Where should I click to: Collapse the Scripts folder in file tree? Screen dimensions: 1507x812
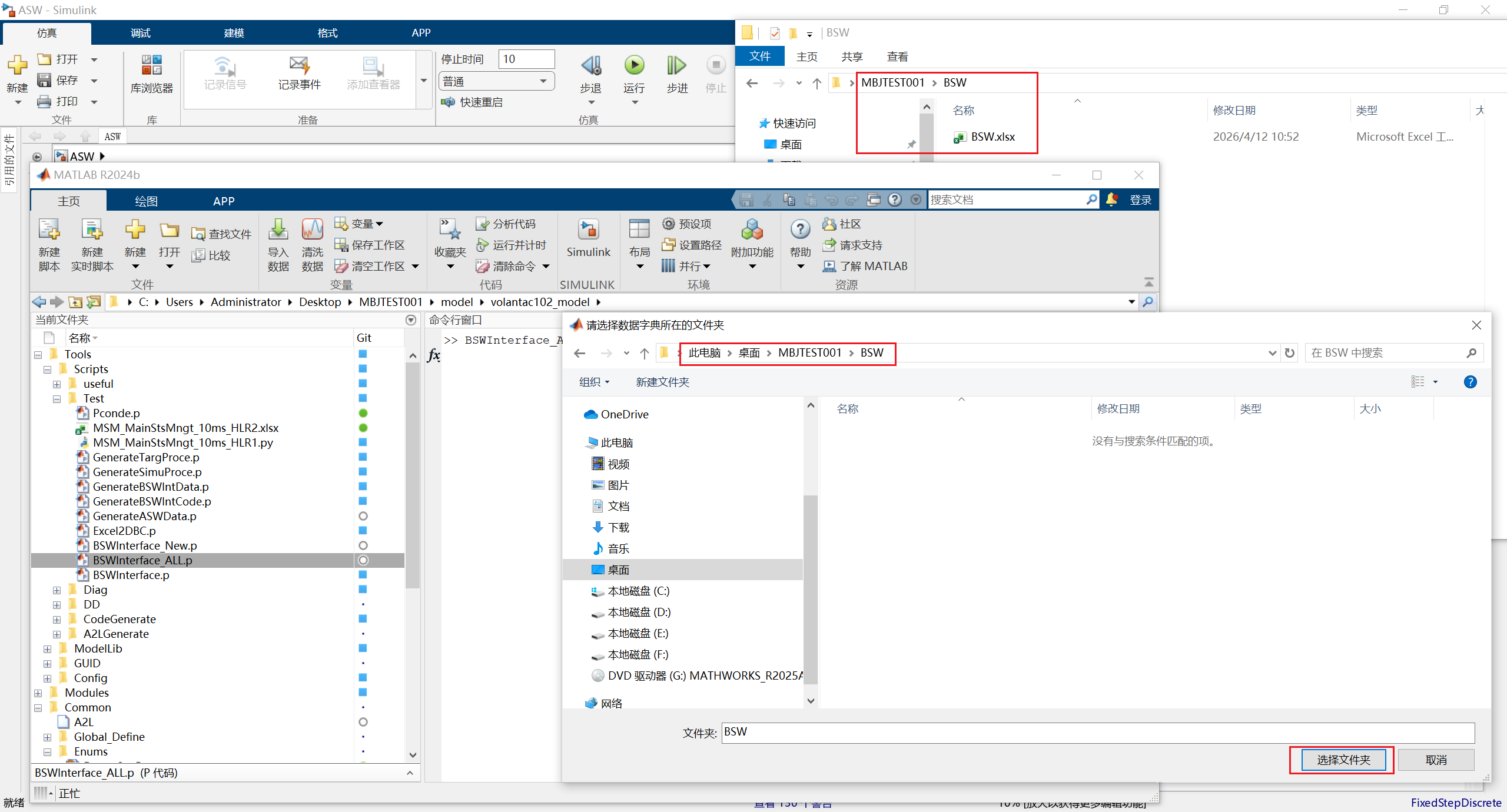(x=48, y=370)
